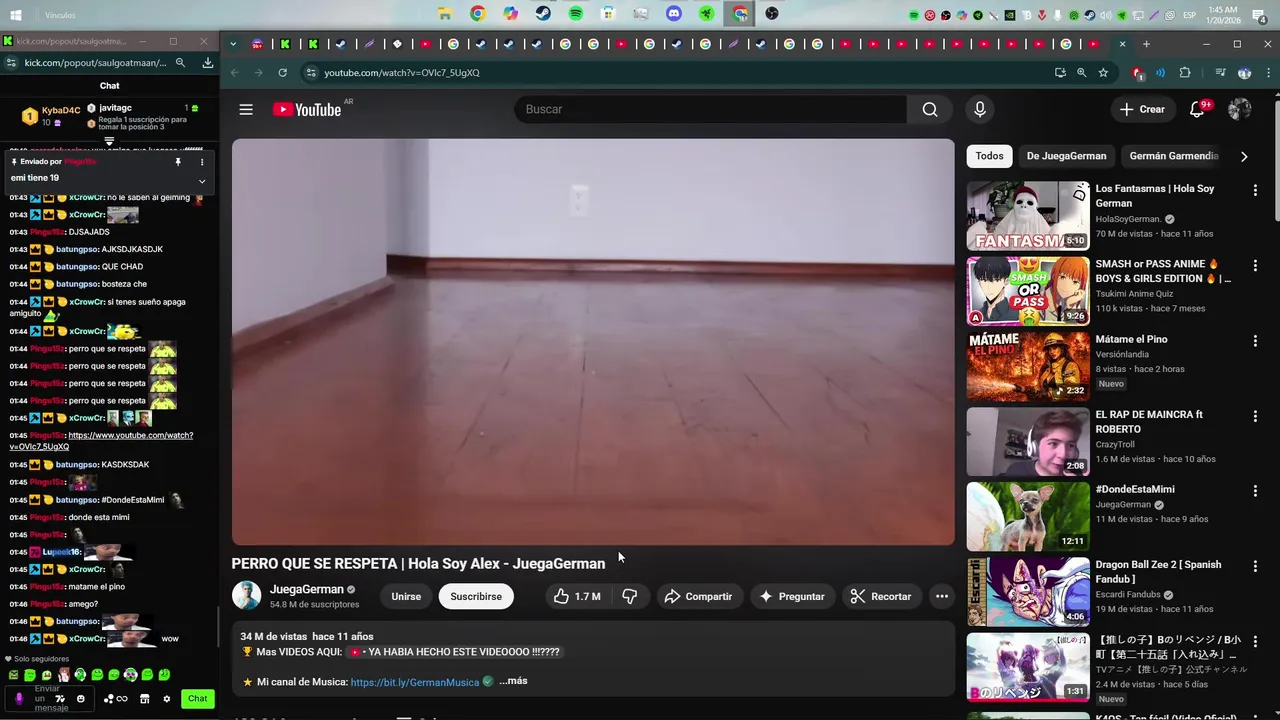
Task: Open the YouTube link posted in Kick chat
Action: click(x=101, y=441)
